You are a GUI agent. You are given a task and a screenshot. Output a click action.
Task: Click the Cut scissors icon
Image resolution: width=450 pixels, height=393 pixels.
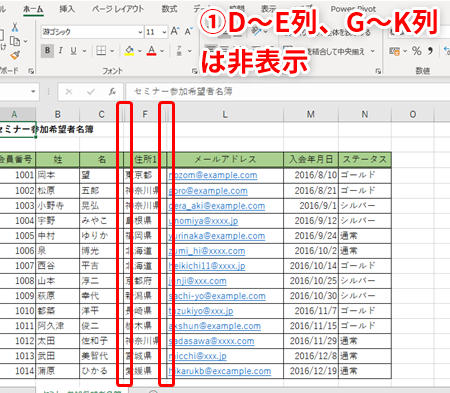pos(15,27)
